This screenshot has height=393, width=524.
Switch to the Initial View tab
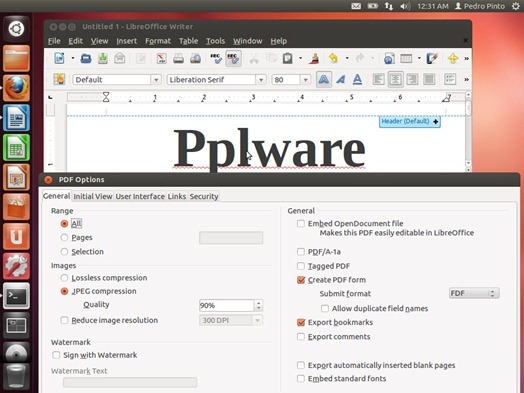[93, 196]
